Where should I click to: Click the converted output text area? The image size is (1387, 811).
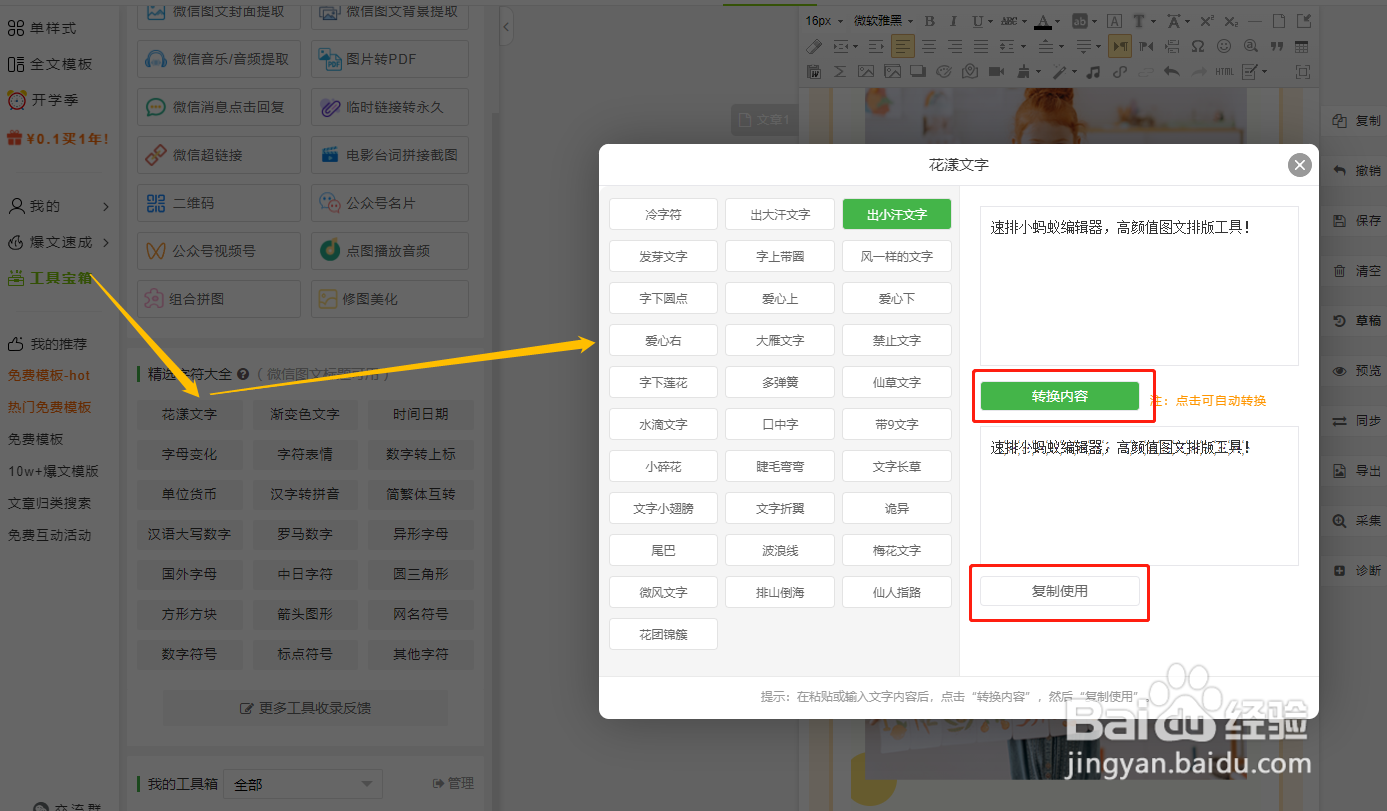pos(1139,496)
